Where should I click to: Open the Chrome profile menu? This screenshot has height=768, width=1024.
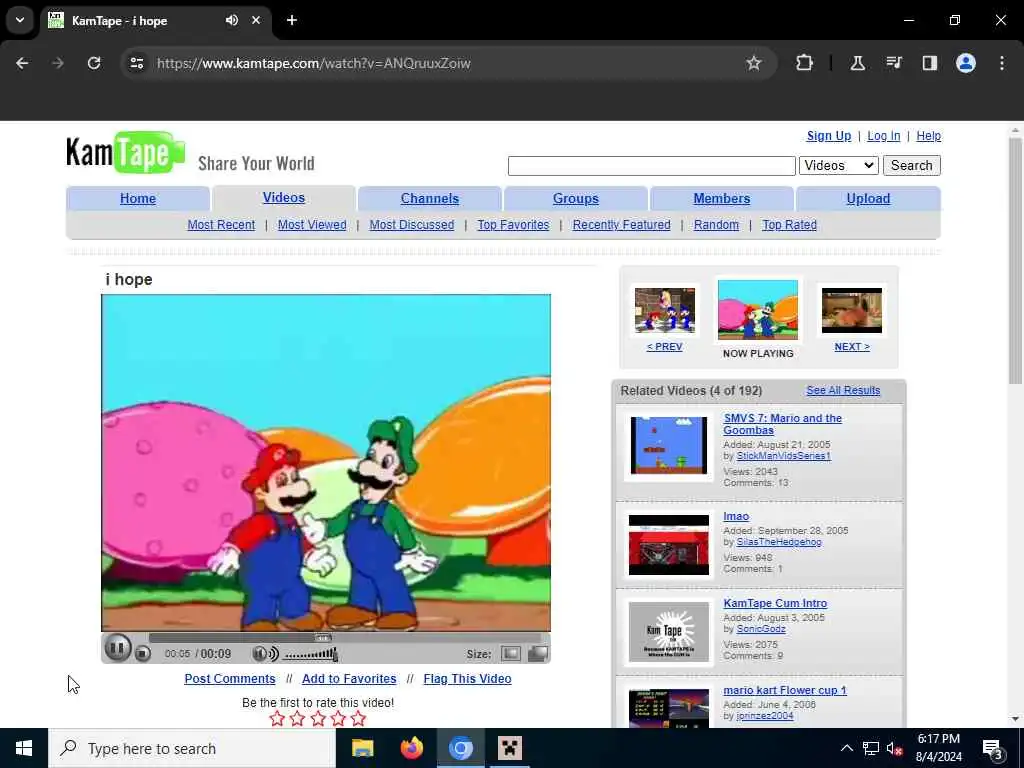pyautogui.click(x=966, y=63)
